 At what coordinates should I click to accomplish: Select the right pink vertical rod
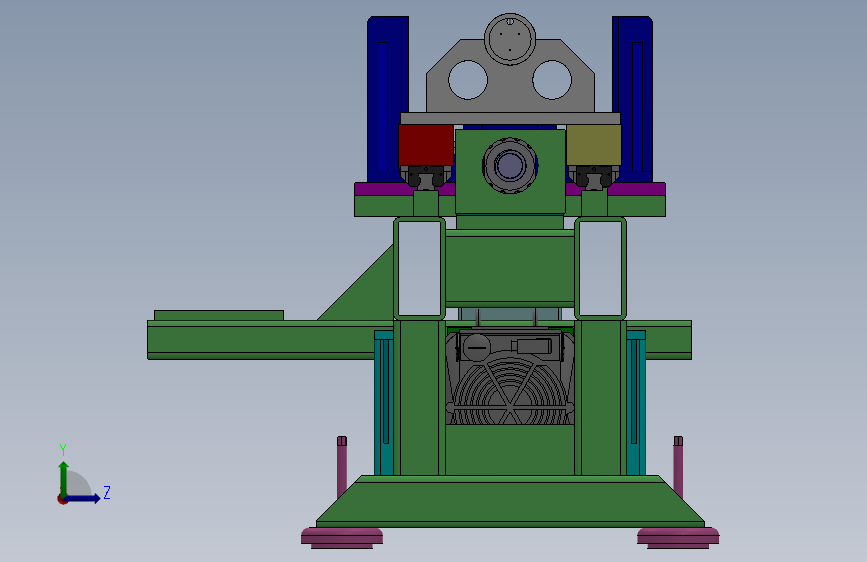pos(678,467)
